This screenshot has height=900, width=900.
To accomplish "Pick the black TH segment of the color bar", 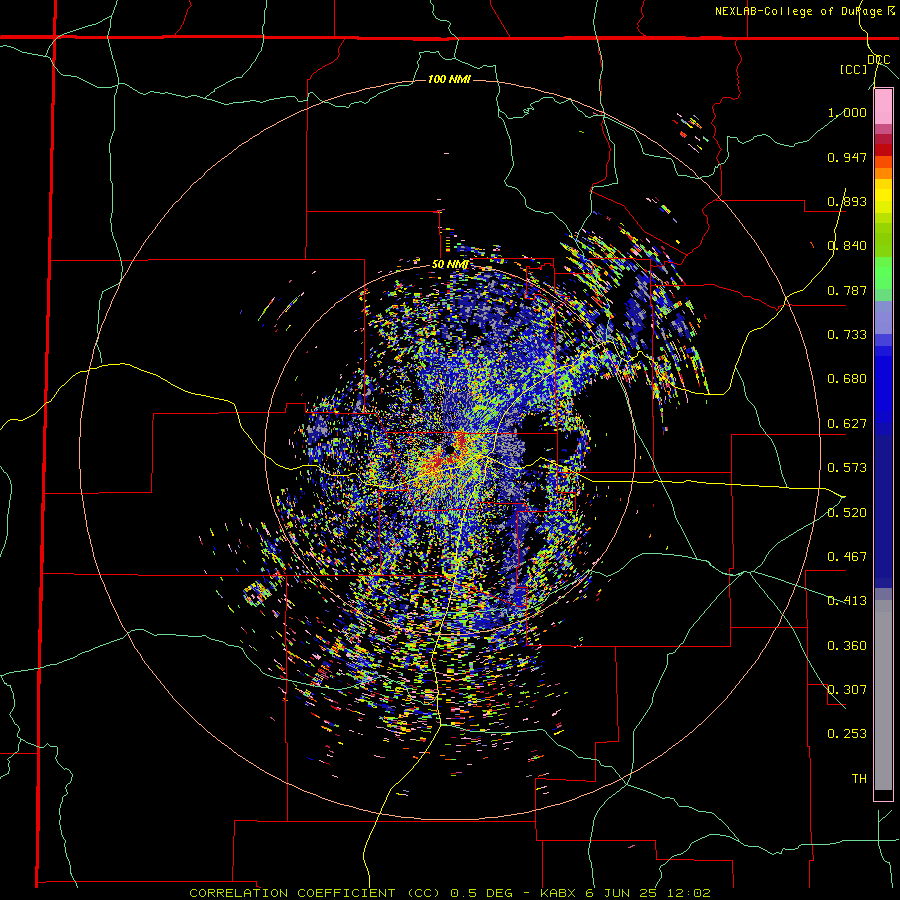I will 883,794.
